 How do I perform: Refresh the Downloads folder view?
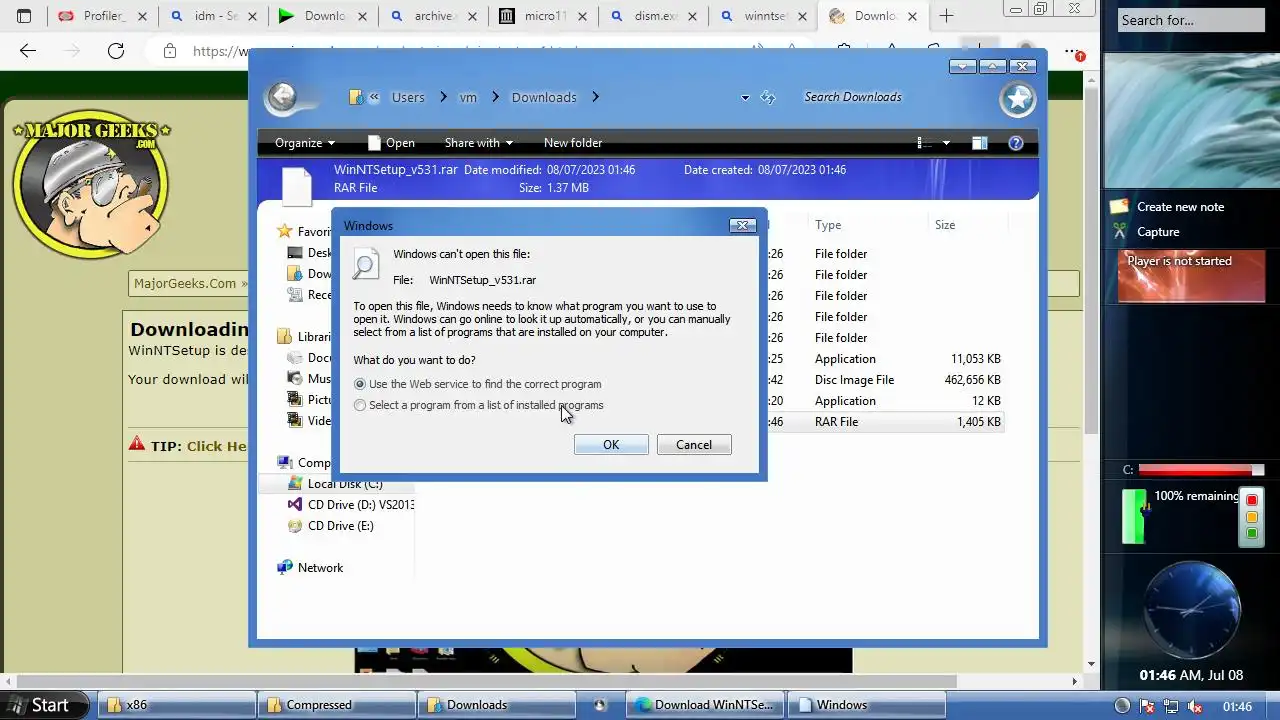click(x=768, y=97)
